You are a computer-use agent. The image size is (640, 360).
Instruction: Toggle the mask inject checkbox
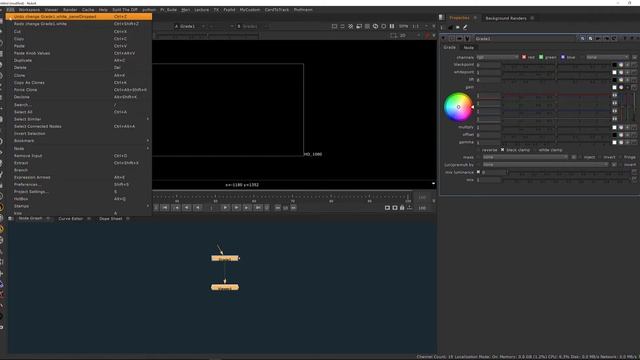pyautogui.click(x=580, y=157)
